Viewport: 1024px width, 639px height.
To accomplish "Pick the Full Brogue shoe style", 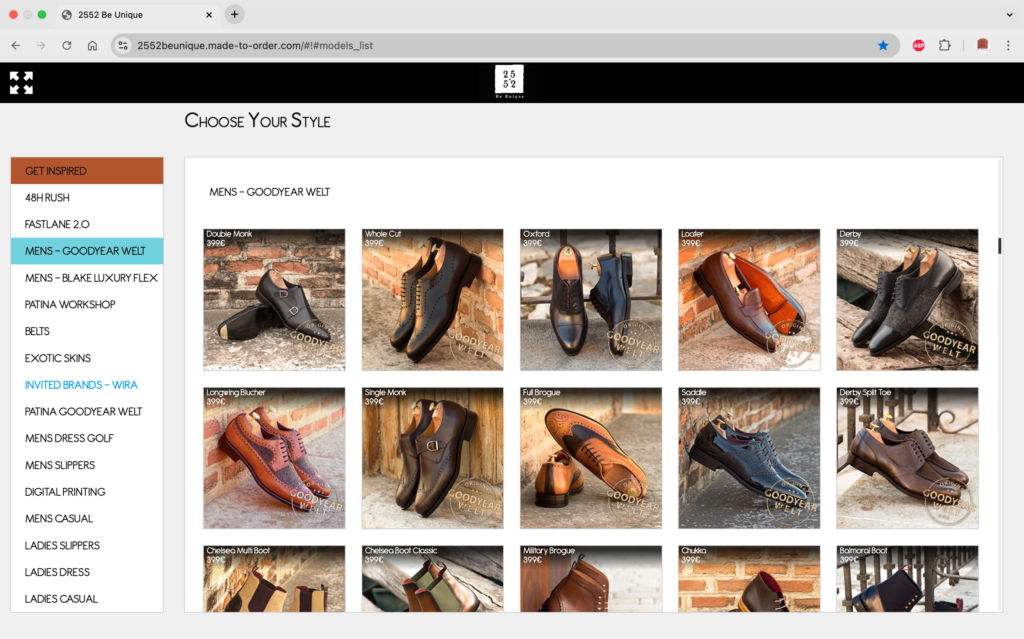I will click(591, 458).
